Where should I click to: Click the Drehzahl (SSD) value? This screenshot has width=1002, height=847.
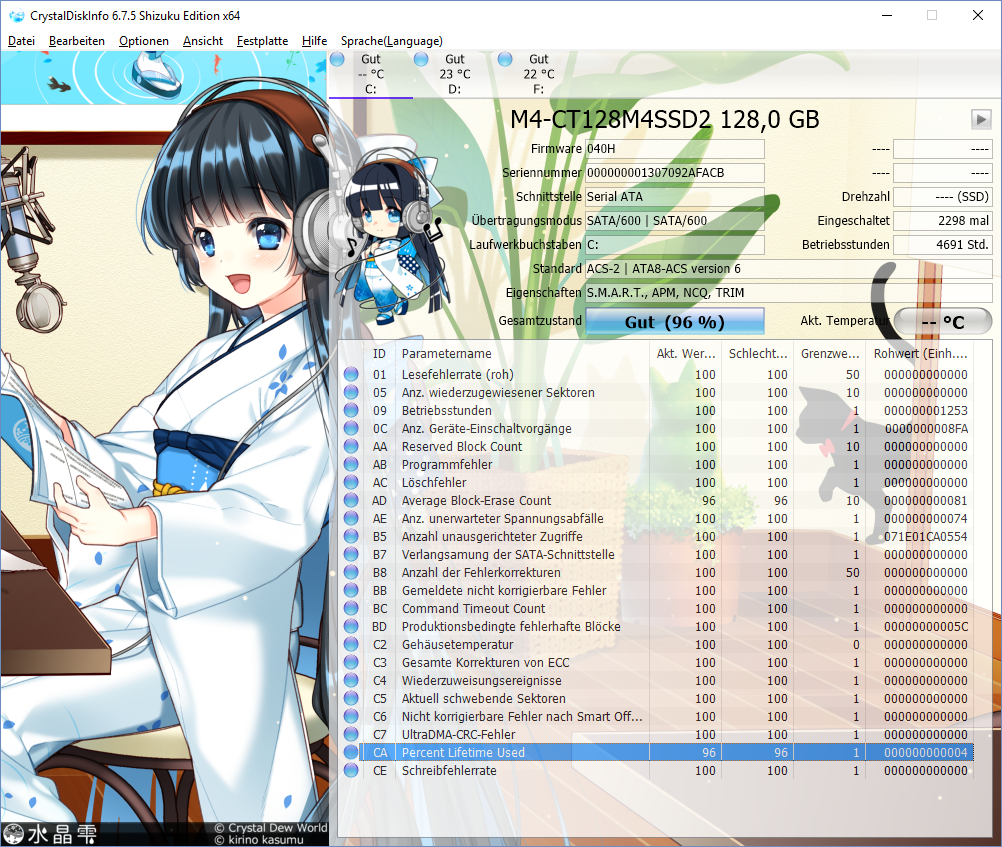point(943,197)
